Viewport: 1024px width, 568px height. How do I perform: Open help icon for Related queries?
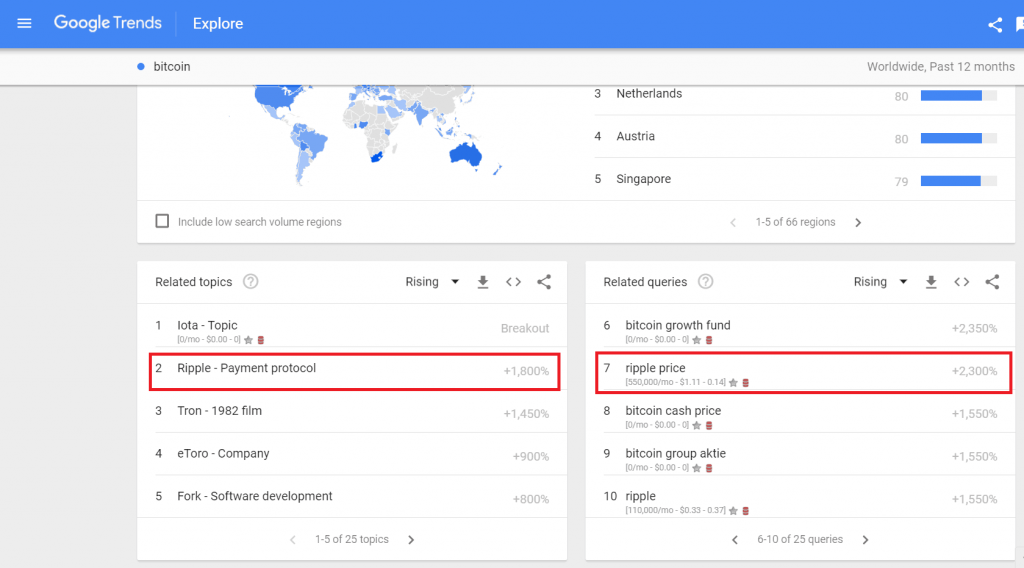(x=705, y=281)
